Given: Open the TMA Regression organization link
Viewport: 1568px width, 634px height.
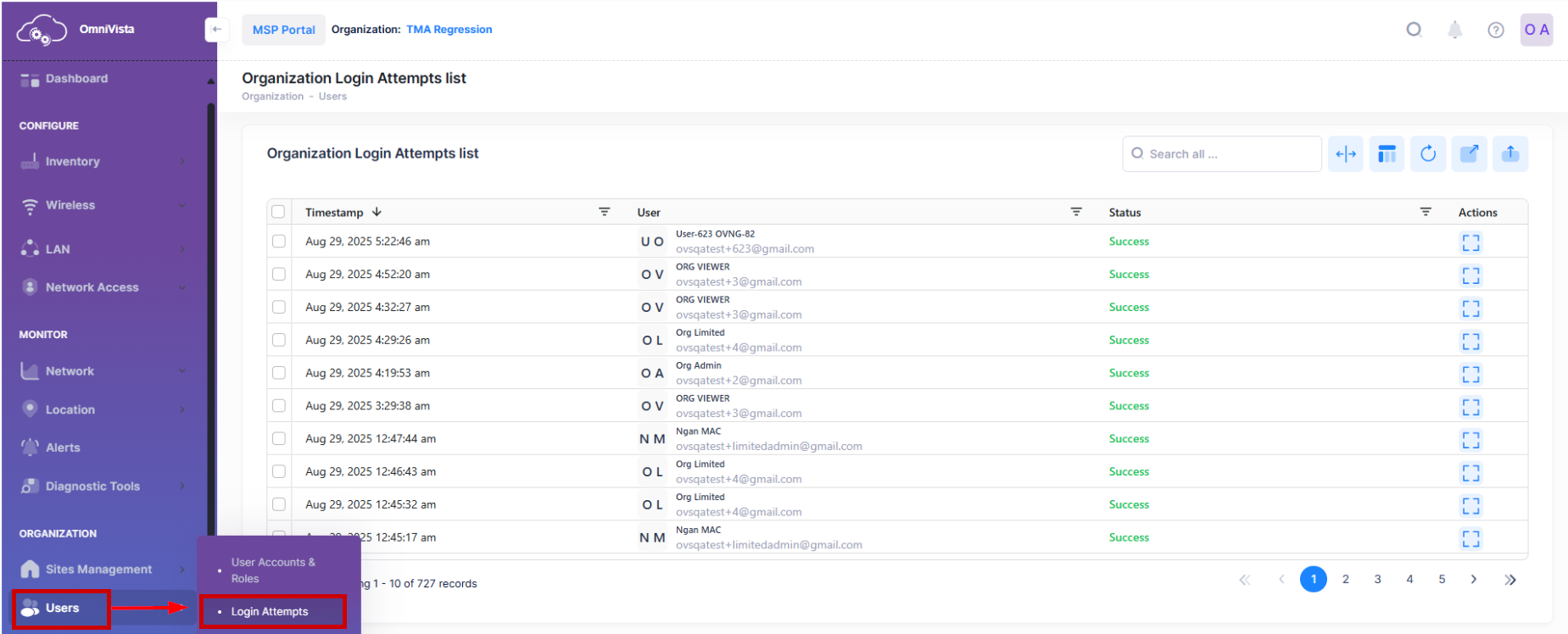Looking at the screenshot, I should click(x=449, y=30).
